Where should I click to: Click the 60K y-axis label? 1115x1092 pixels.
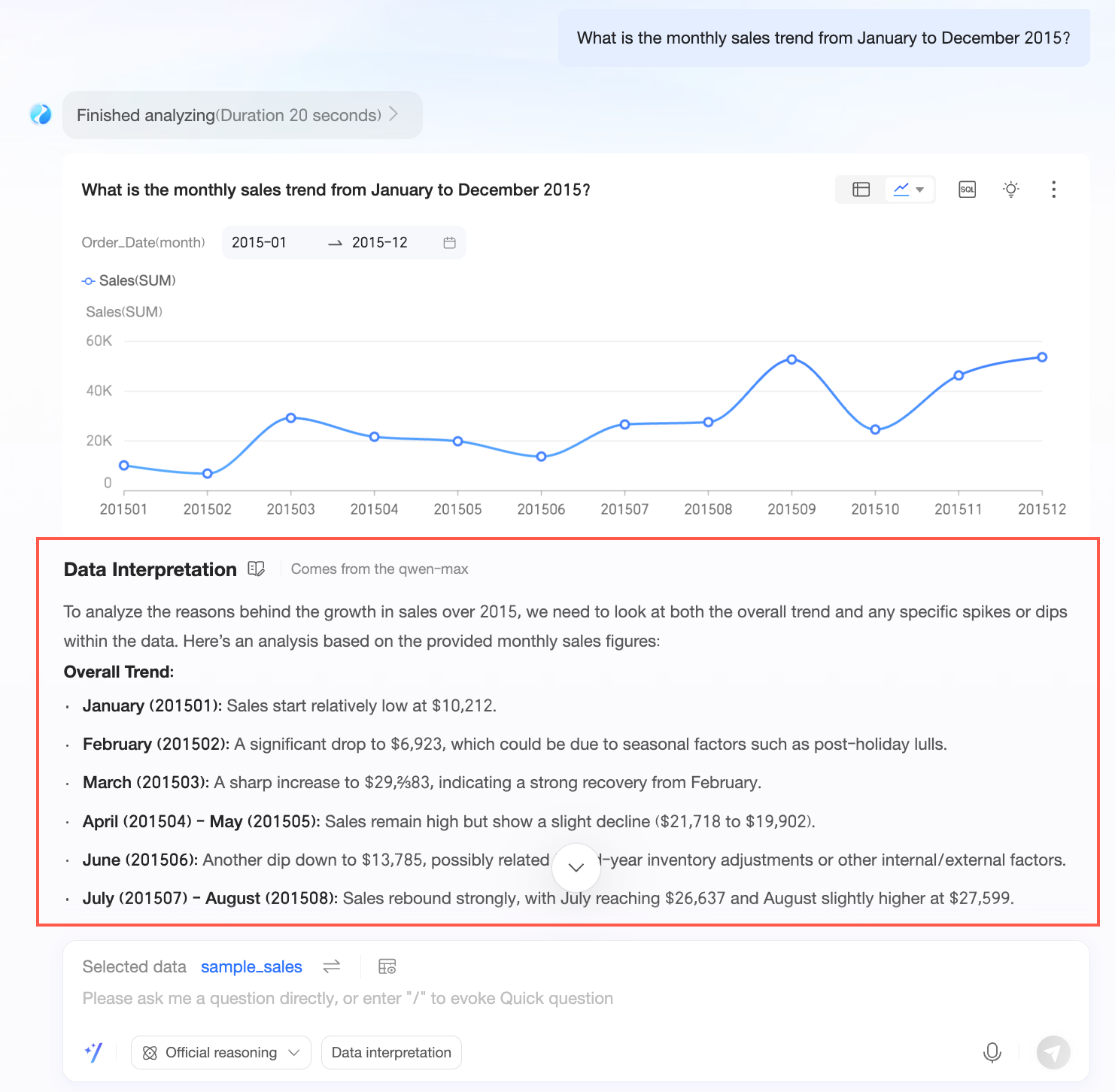pos(99,341)
